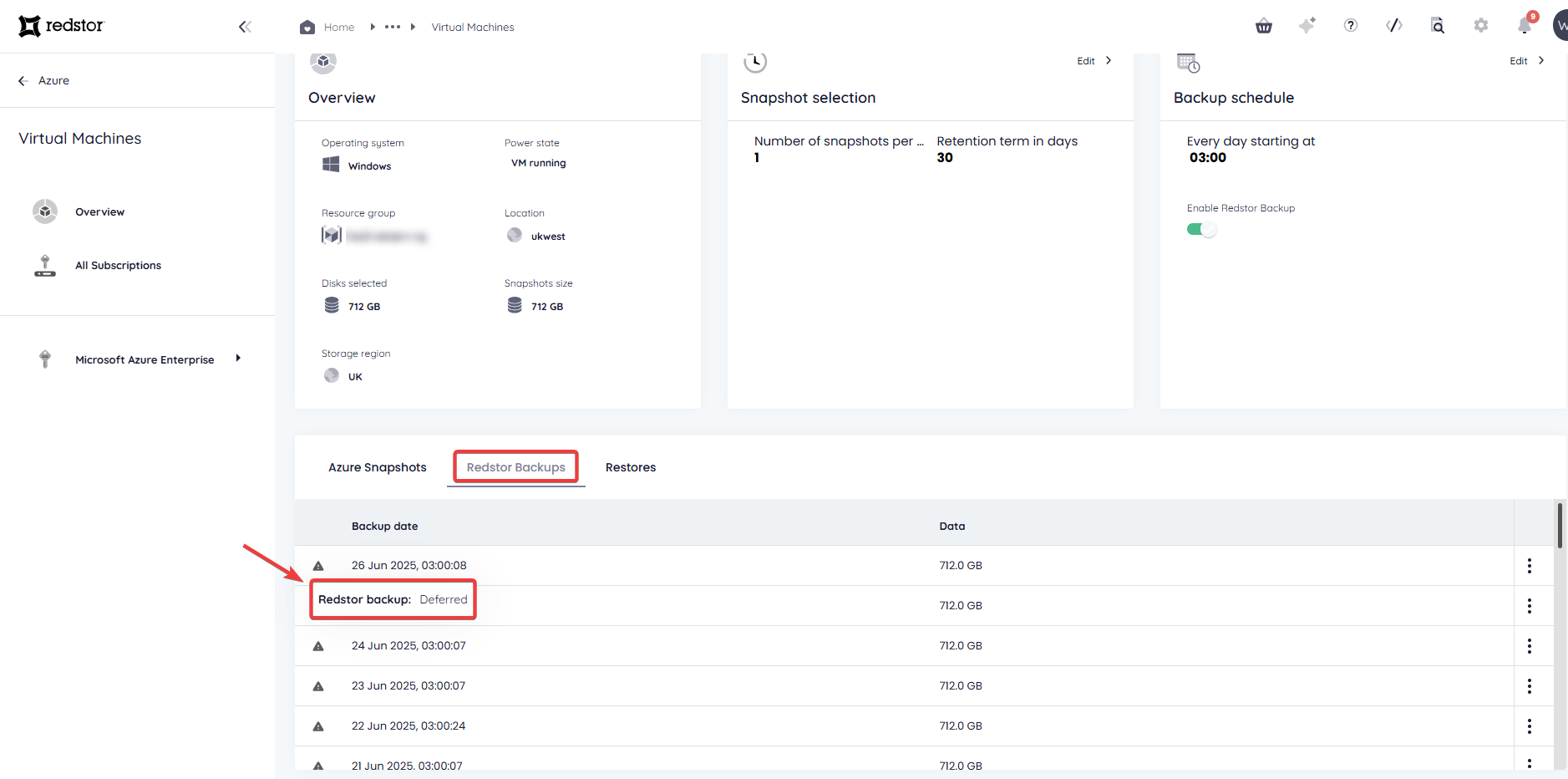Open Overview in the sidebar
The width and height of the screenshot is (1568, 779).
[x=99, y=212]
